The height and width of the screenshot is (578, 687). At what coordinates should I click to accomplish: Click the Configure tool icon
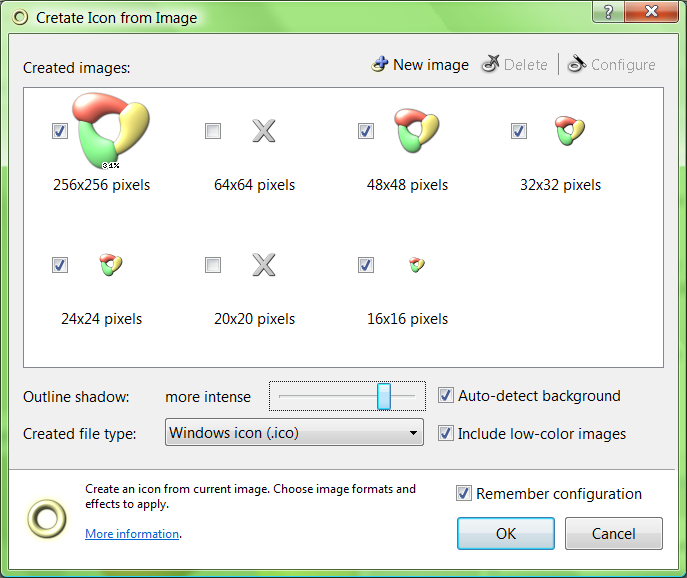577,64
